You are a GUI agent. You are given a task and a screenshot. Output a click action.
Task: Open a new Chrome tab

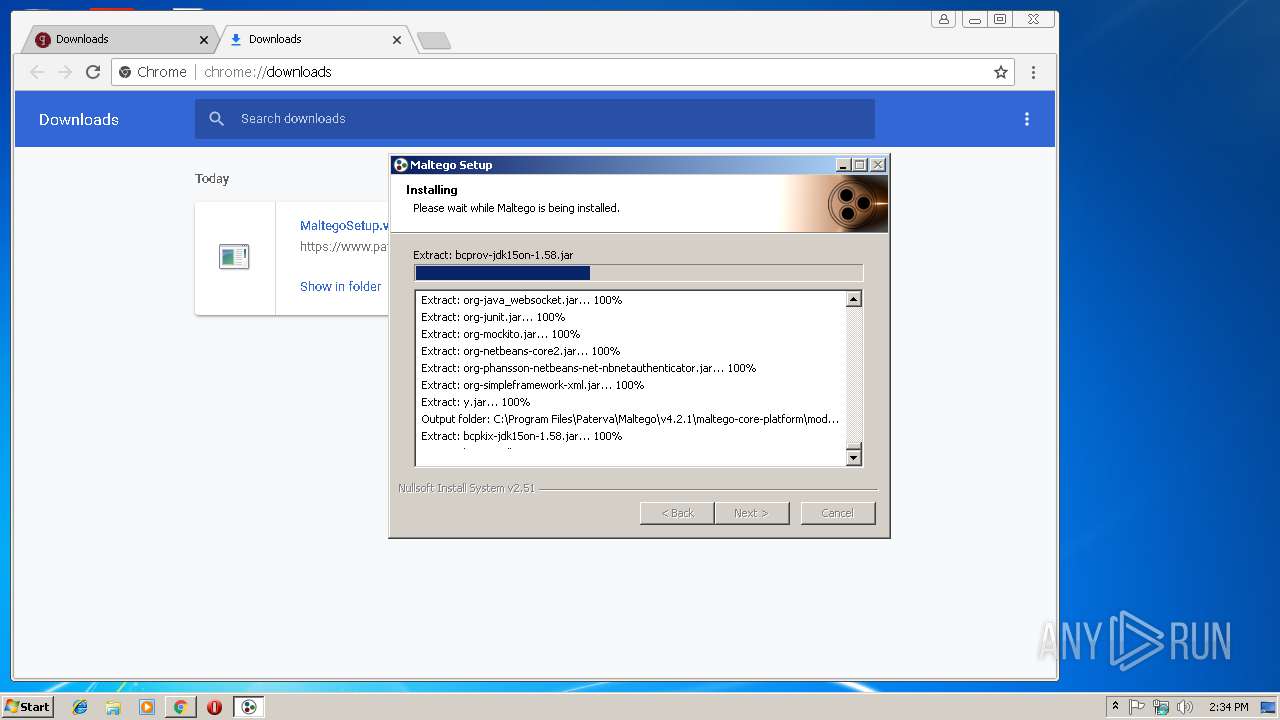[x=434, y=41]
